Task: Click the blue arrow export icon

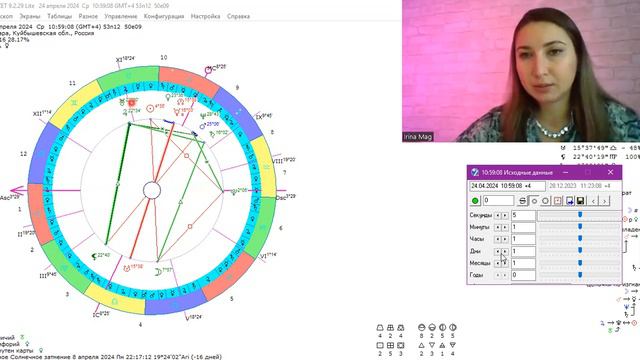Action: click(x=569, y=200)
